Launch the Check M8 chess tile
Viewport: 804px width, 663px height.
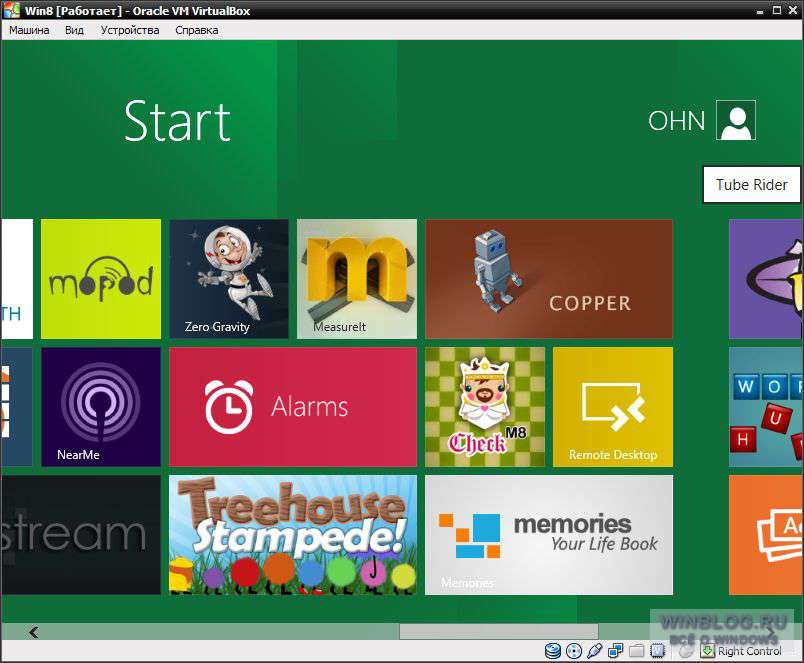[x=485, y=407]
